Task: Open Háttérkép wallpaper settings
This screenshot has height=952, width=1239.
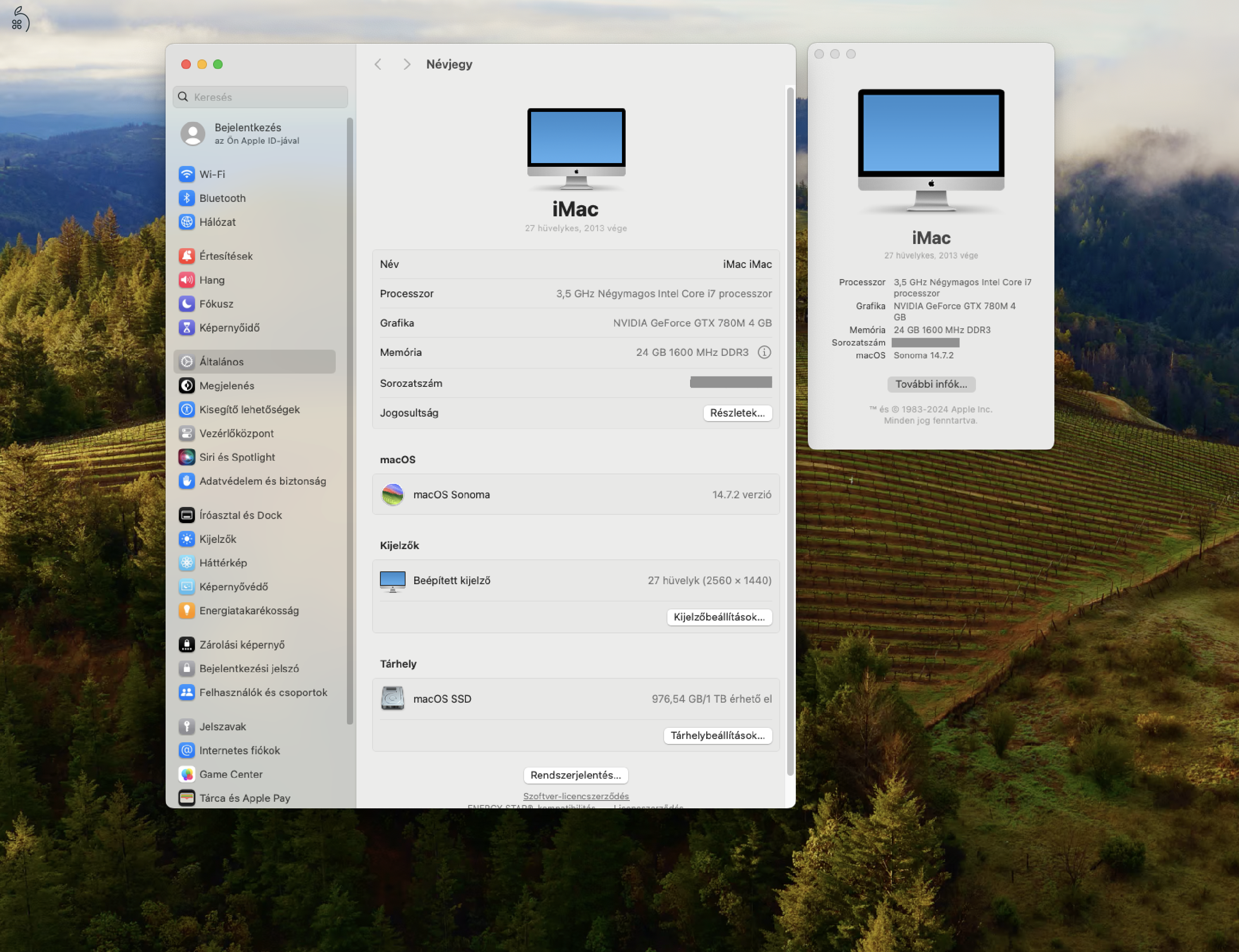Action: tap(254, 562)
